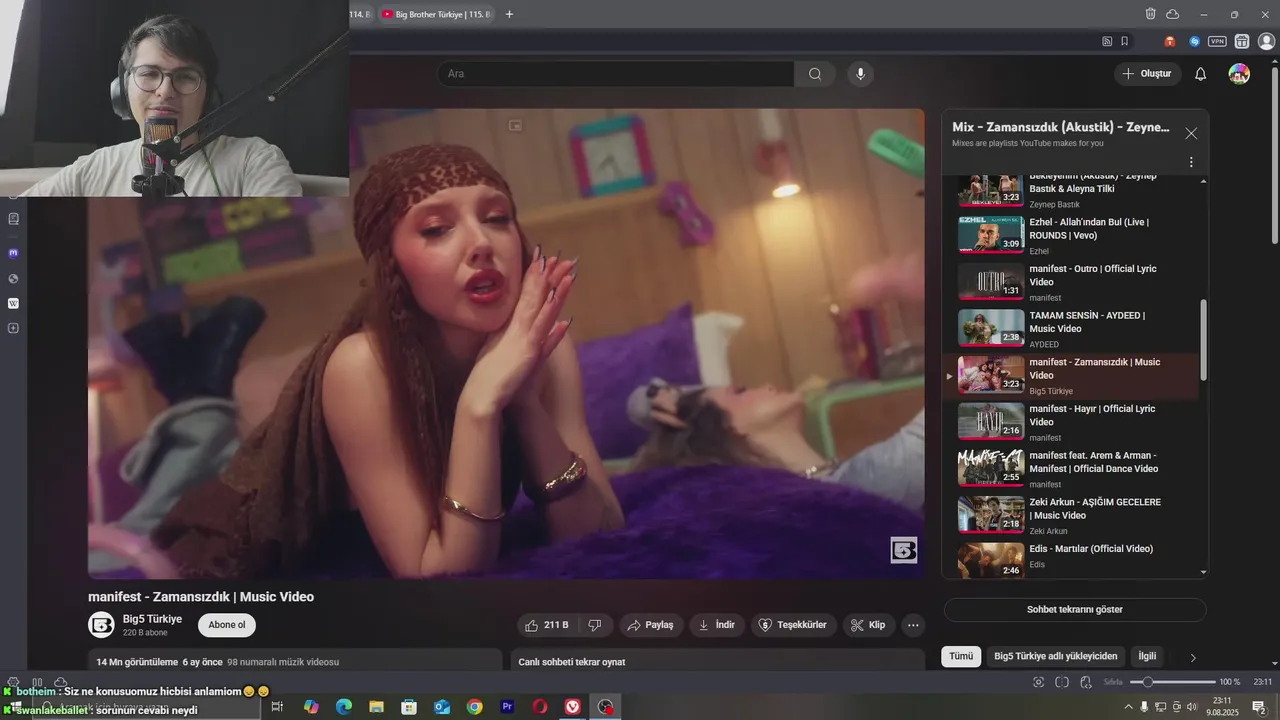
Task: Play Ezhel - Allah'ından Bul playlist item
Action: pos(1073,236)
